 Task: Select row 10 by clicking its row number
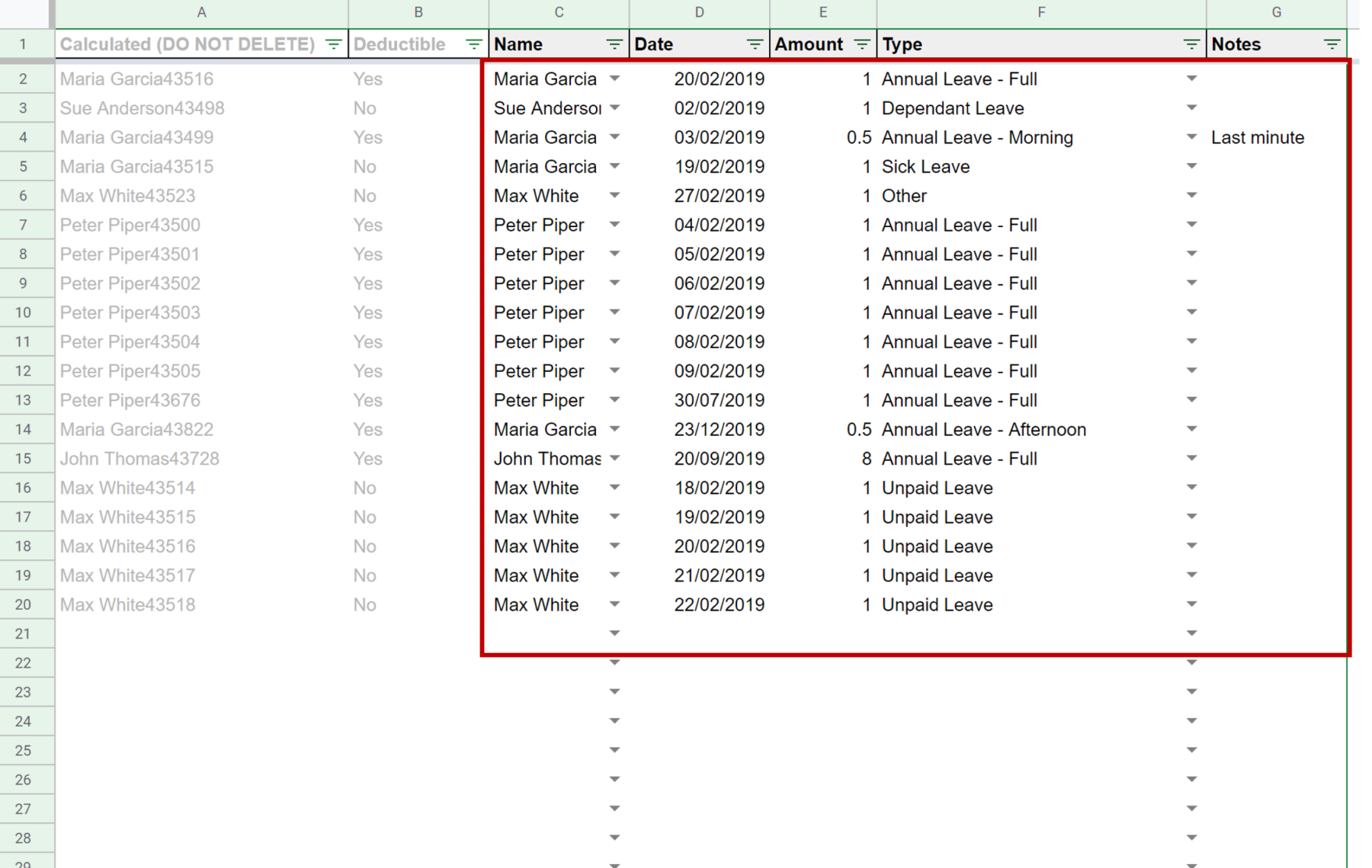click(27, 312)
